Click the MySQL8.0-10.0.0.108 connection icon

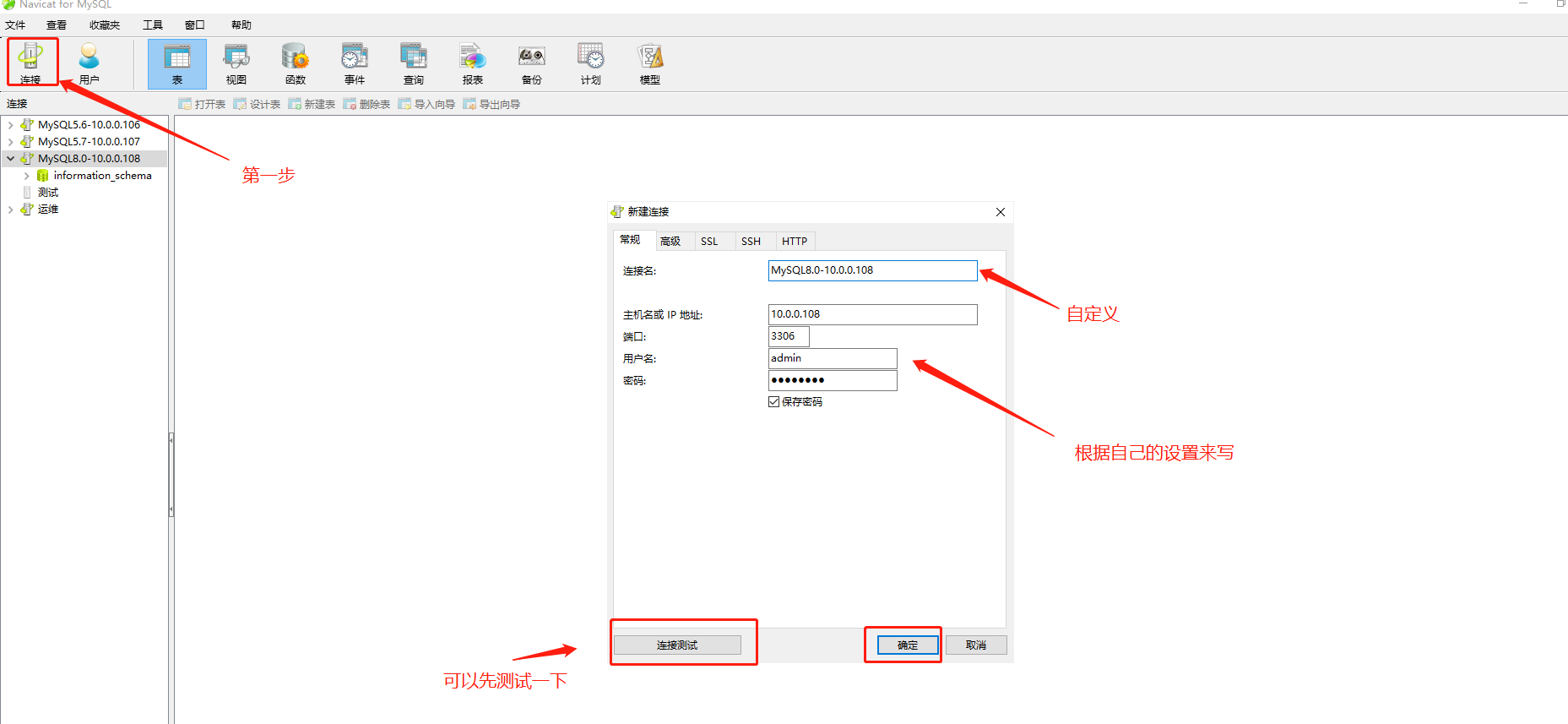click(27, 158)
